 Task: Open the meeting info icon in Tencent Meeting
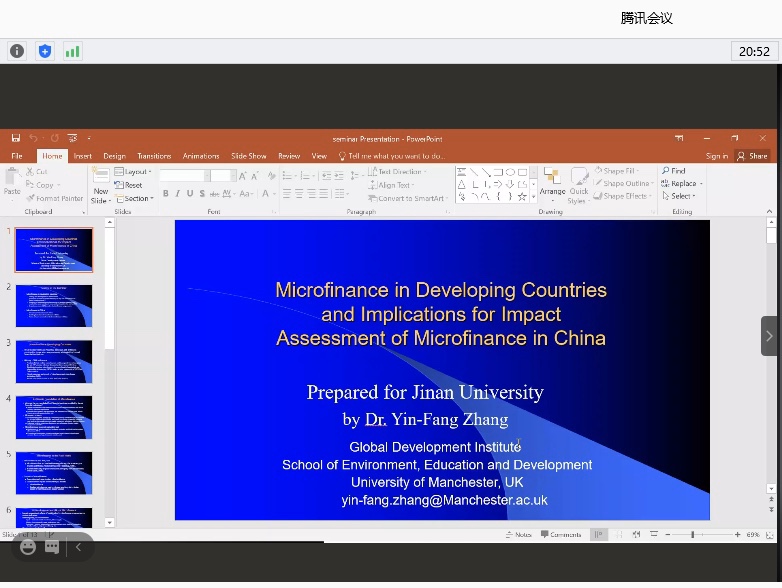pyautogui.click(x=17, y=51)
